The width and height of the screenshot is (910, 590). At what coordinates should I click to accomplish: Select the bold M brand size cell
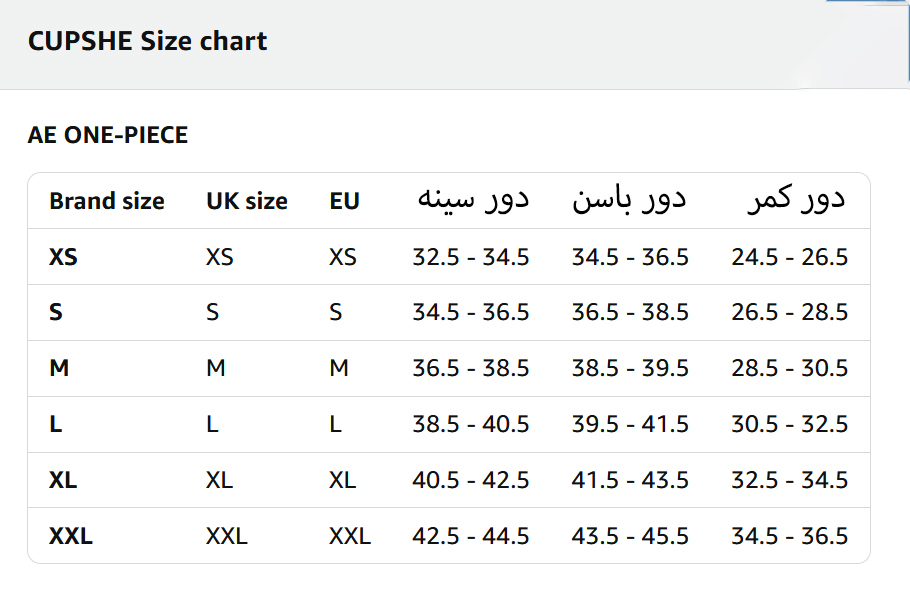(x=59, y=368)
